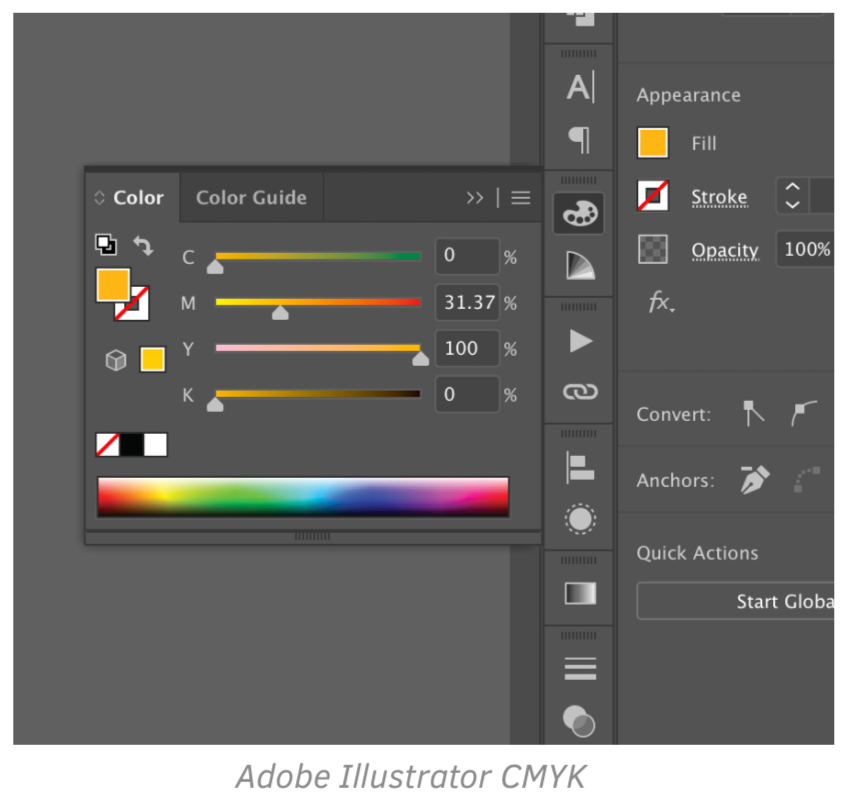Open the Transparency overlapping circles icon
This screenshot has width=852, height=794.
coord(579,721)
